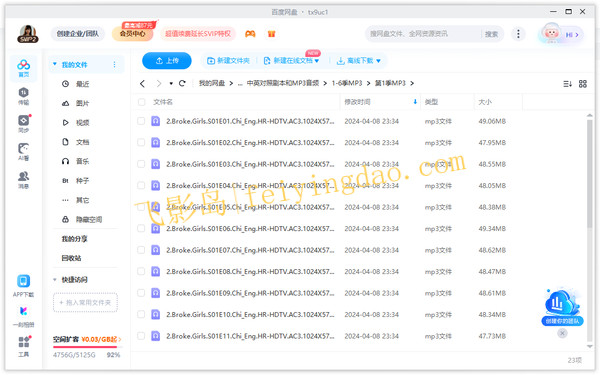Screen dimensions: 600x375
Task: Click the create-your-team cloud badge
Action: click(x=562, y=307)
